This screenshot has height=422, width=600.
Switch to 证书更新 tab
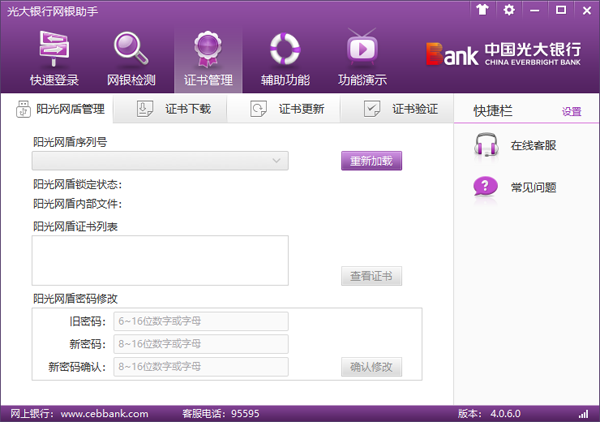[x=286, y=110]
